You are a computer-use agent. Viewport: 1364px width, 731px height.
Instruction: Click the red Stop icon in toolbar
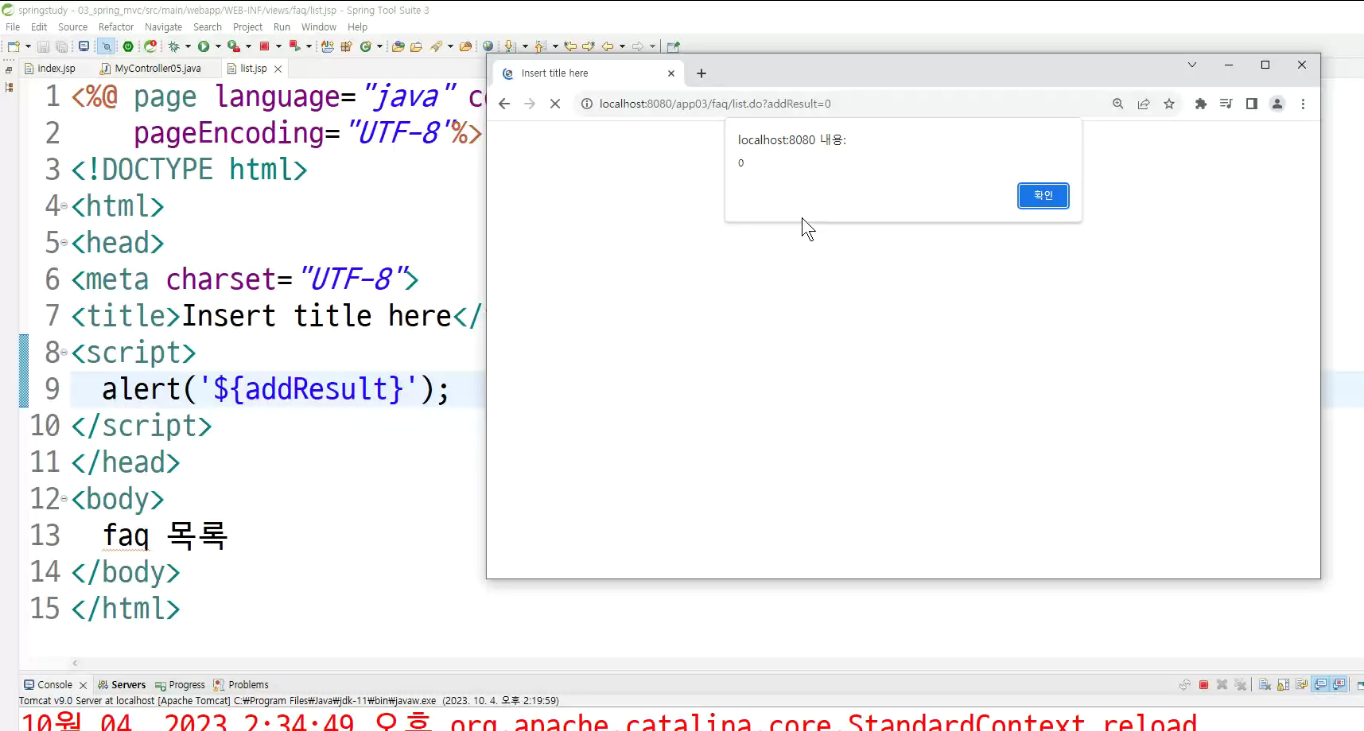pos(264,46)
